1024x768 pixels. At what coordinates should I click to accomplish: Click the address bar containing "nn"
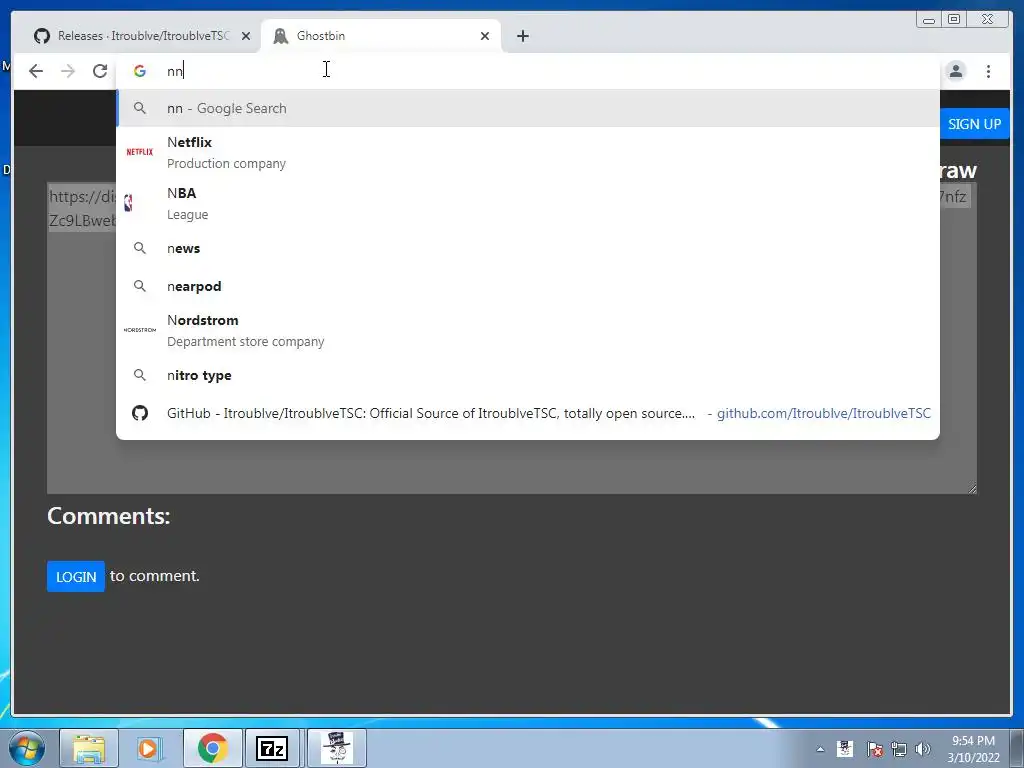coord(528,71)
